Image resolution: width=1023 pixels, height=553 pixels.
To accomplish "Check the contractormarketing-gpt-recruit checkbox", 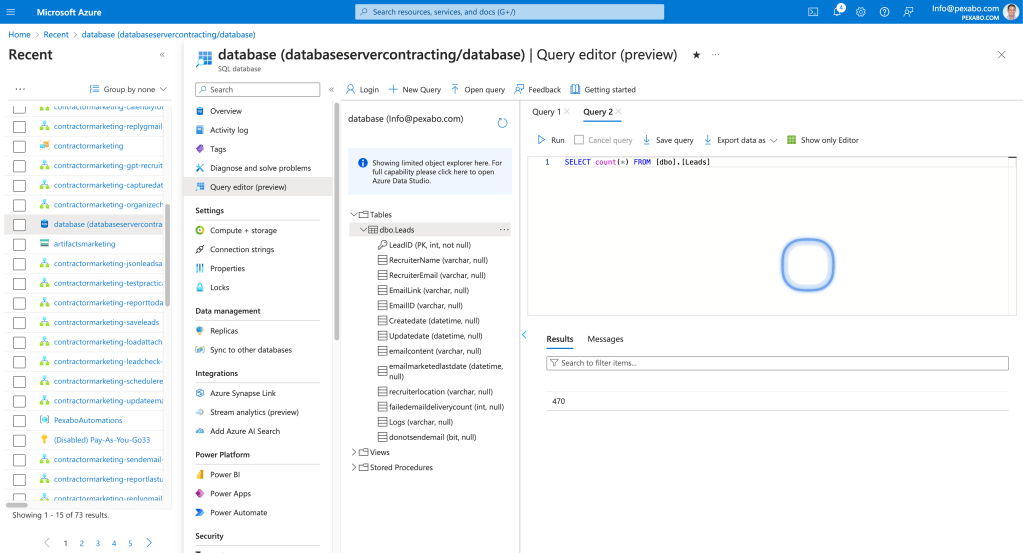I will [20, 166].
